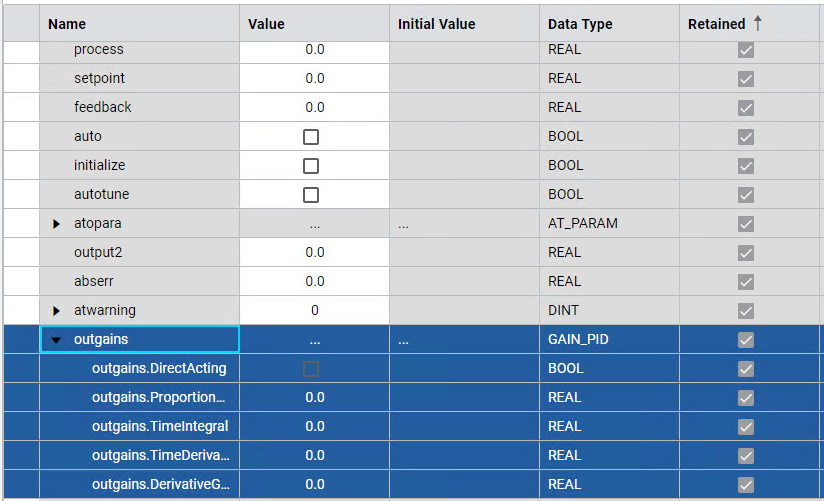
Task: Click the setpoint value field
Action: 314,78
